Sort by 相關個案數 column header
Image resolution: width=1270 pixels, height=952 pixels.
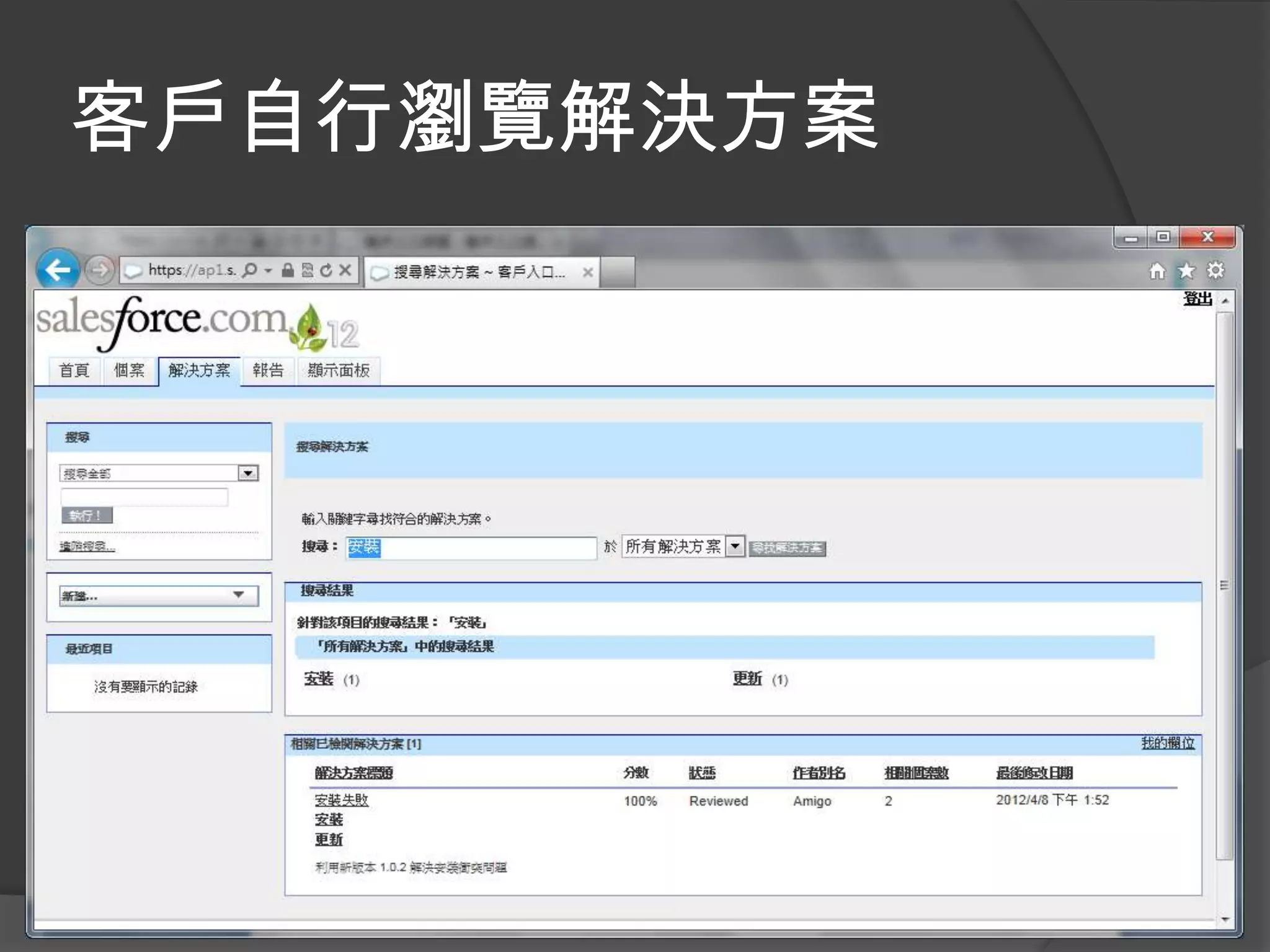click(917, 773)
